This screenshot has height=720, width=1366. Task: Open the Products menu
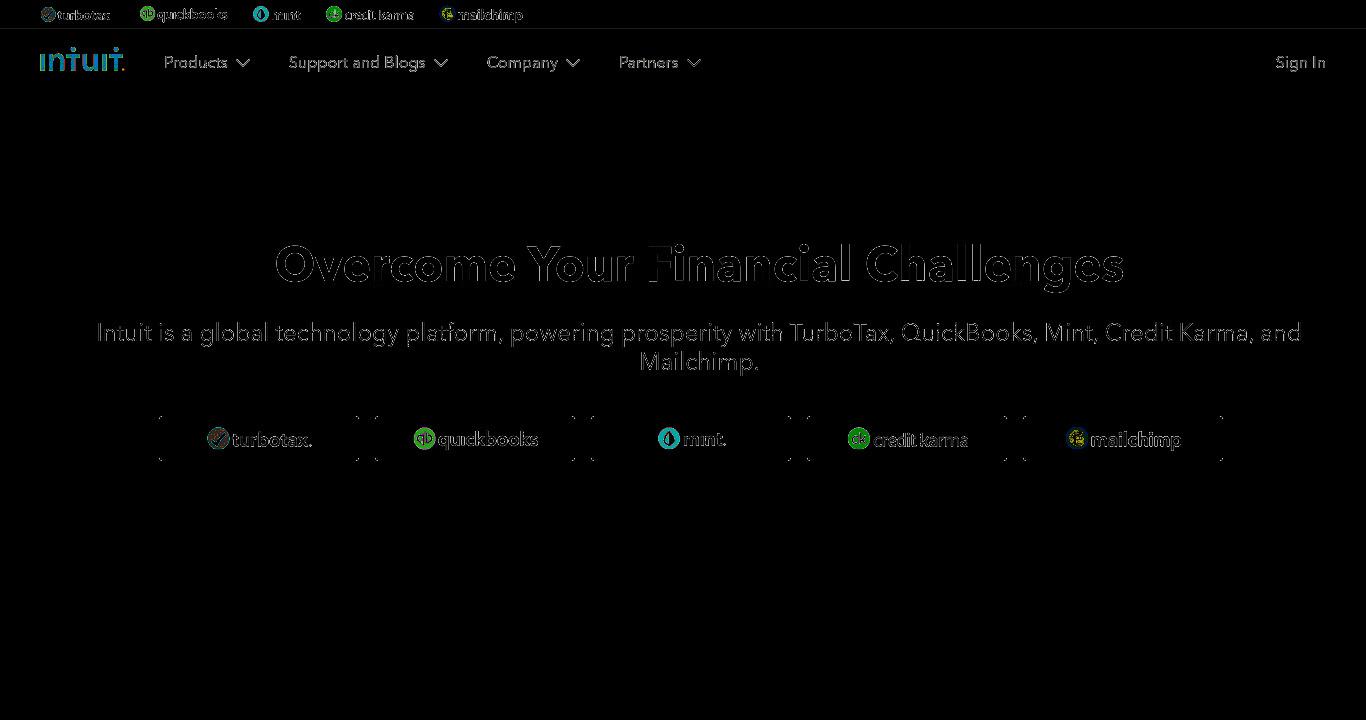click(x=207, y=62)
